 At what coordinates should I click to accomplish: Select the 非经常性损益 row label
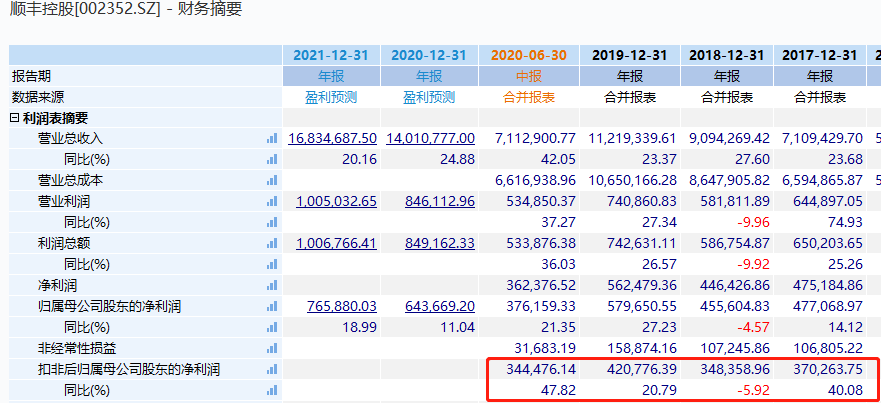click(78, 348)
